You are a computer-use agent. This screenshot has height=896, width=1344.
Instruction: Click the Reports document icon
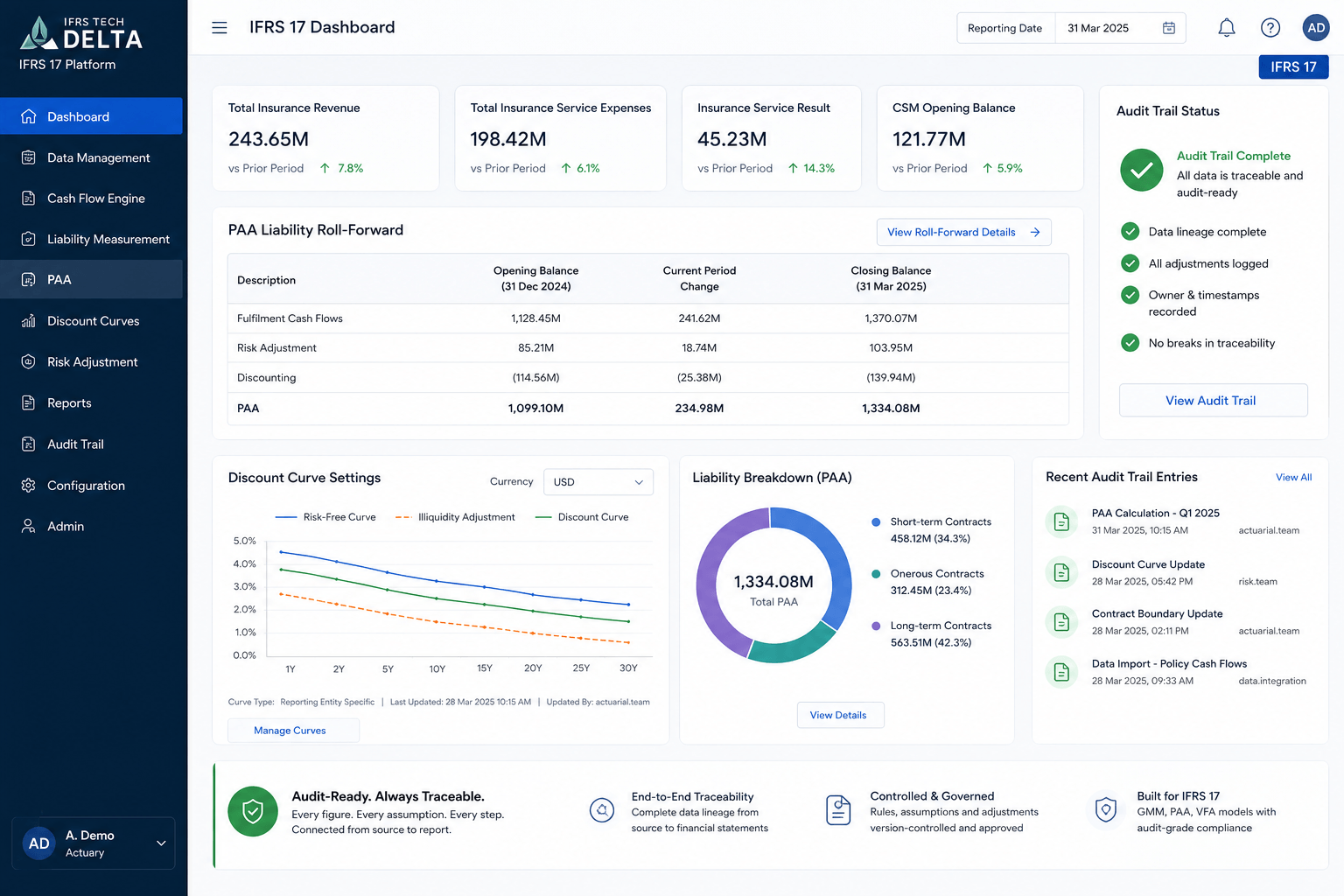point(28,403)
